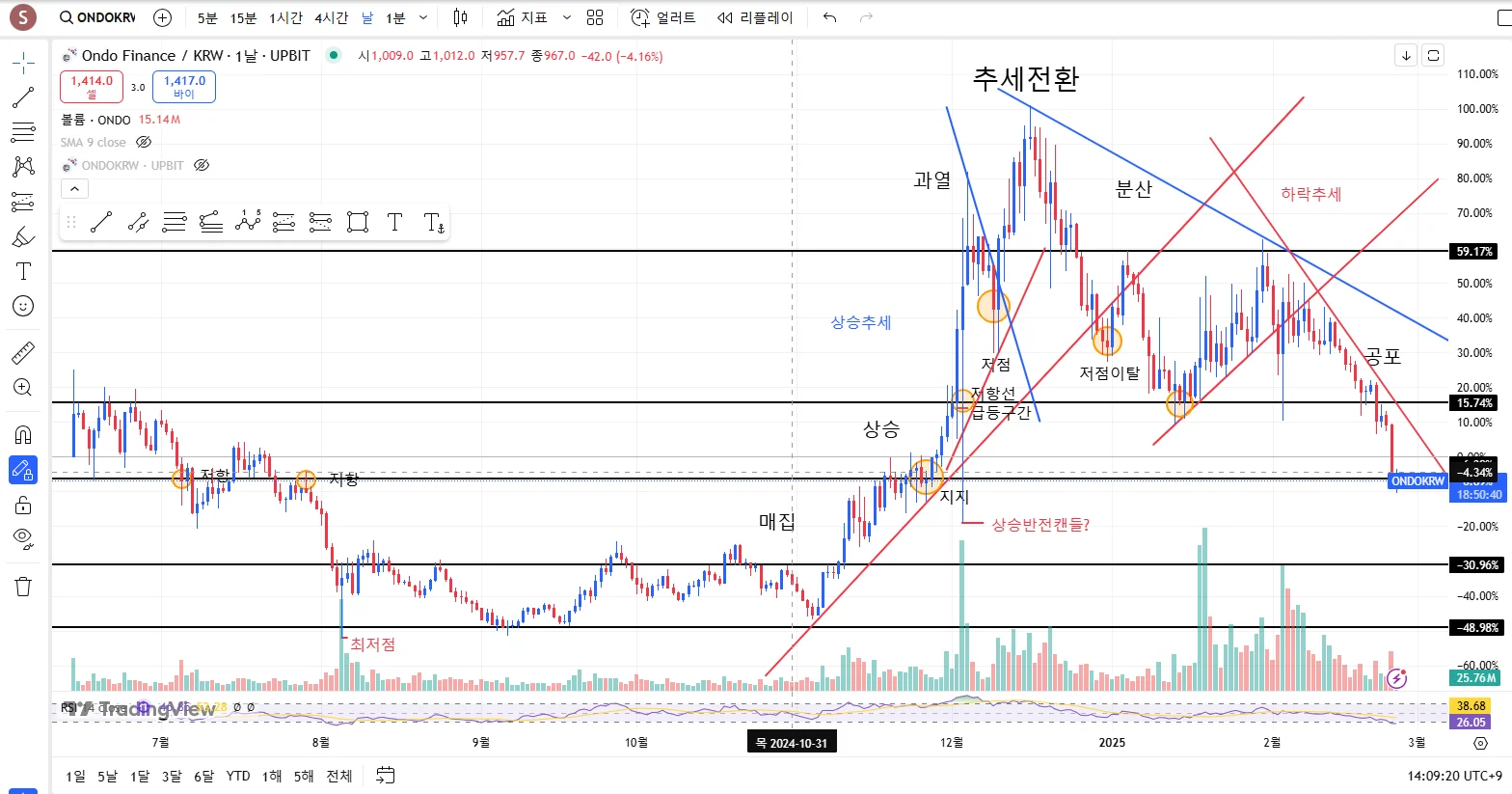The image size is (1512, 794).
Task: Open the chart pattern tools in left sidebar
Action: click(x=23, y=167)
